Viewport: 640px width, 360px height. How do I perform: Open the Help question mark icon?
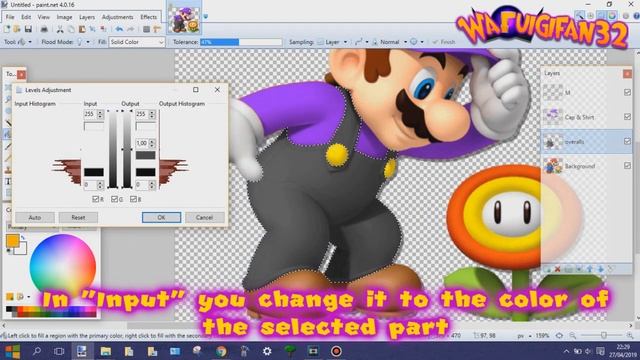pyautogui.click(x=636, y=16)
